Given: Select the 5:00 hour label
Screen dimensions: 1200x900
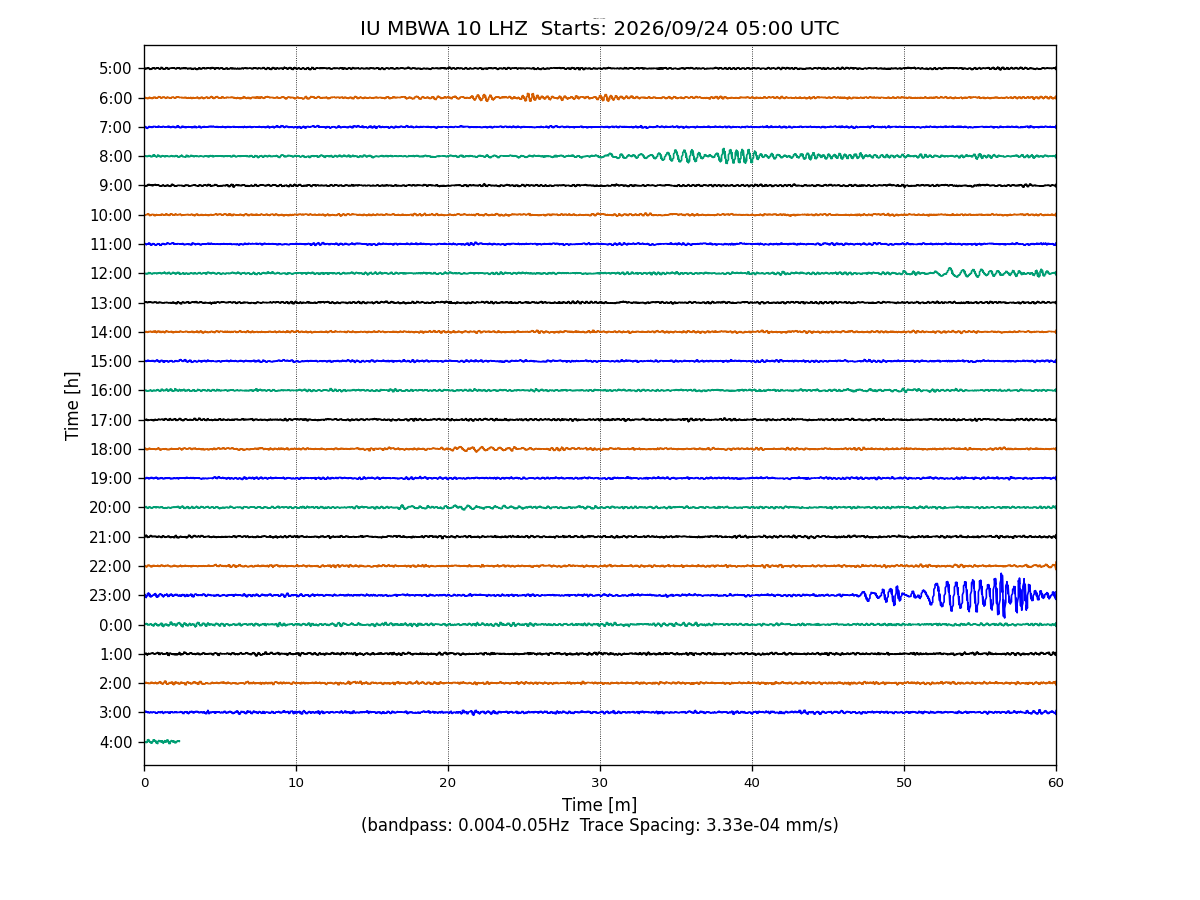Looking at the screenshot, I should click(x=116, y=69).
